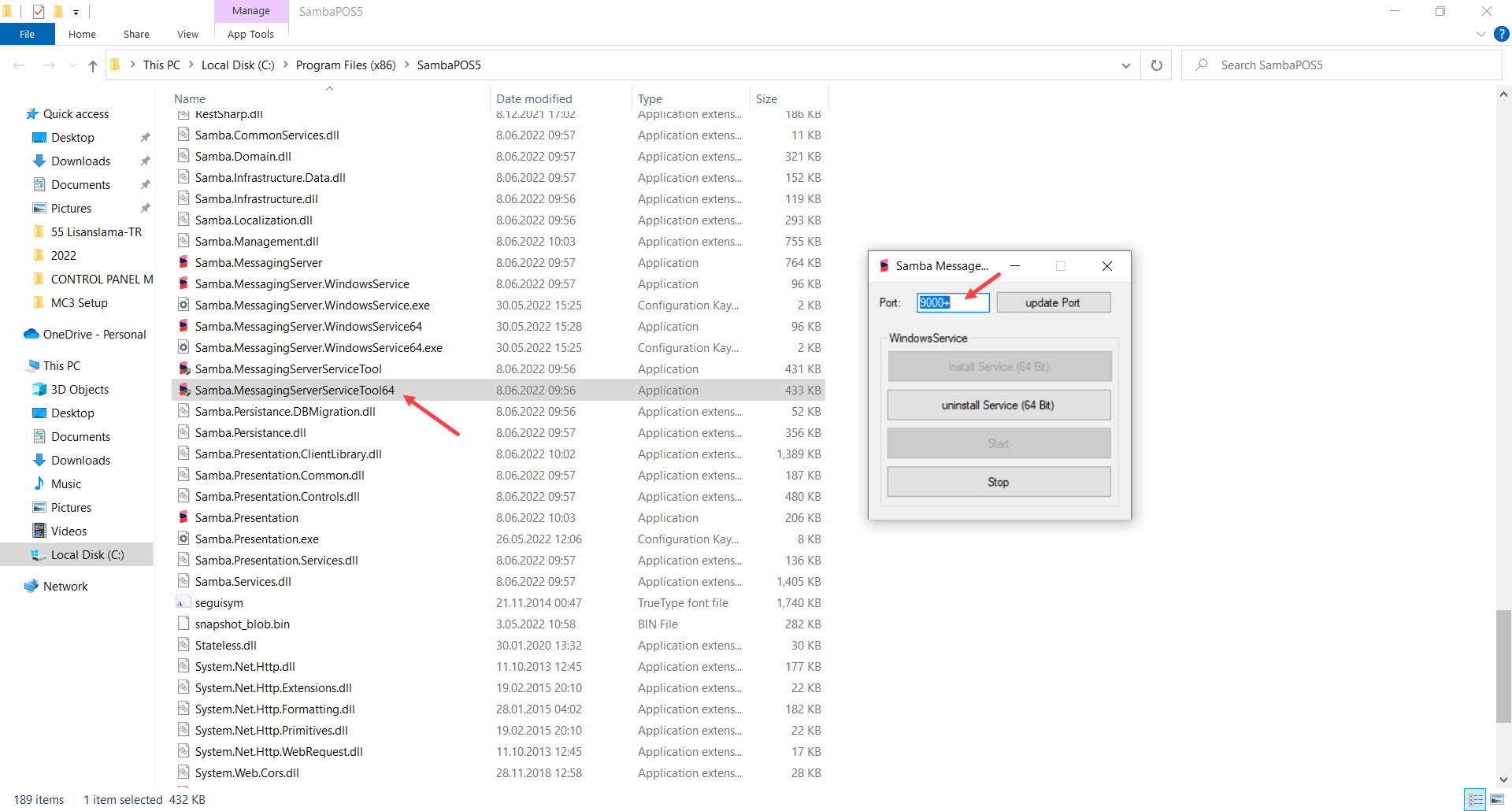Unpin Documents from Quick access
The width and height of the screenshot is (1512, 811).
click(145, 184)
